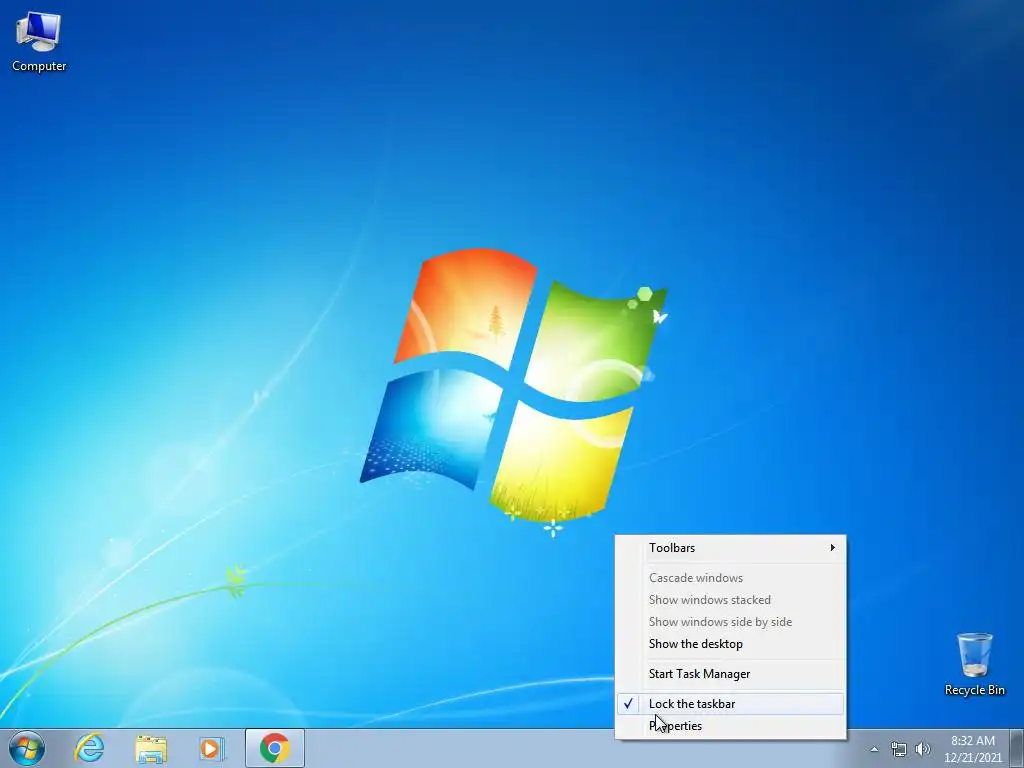The height and width of the screenshot is (768, 1024).
Task: Click the grayed Cascade windows entry
Action: [x=730, y=578]
